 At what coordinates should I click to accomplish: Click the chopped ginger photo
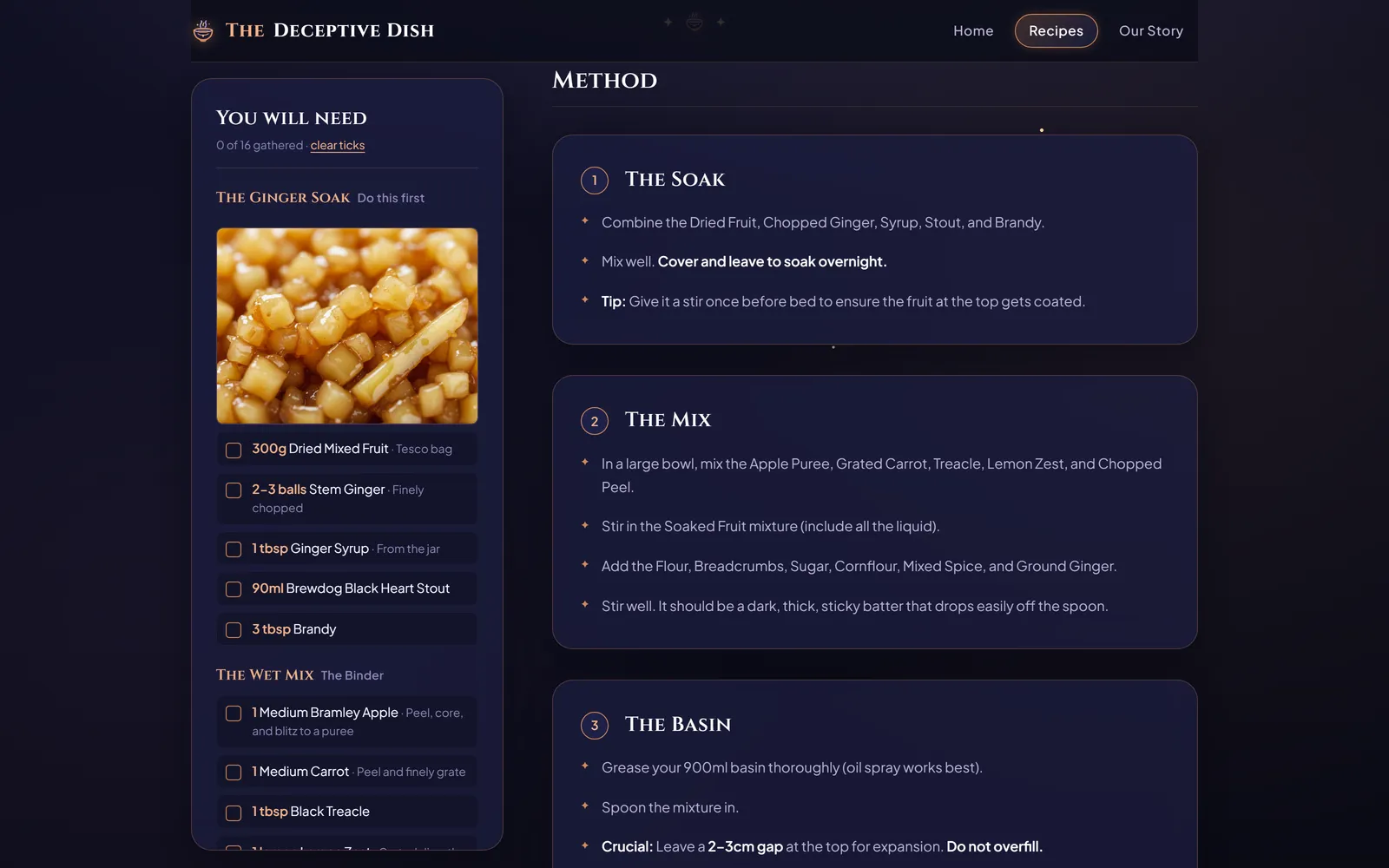[x=347, y=325]
